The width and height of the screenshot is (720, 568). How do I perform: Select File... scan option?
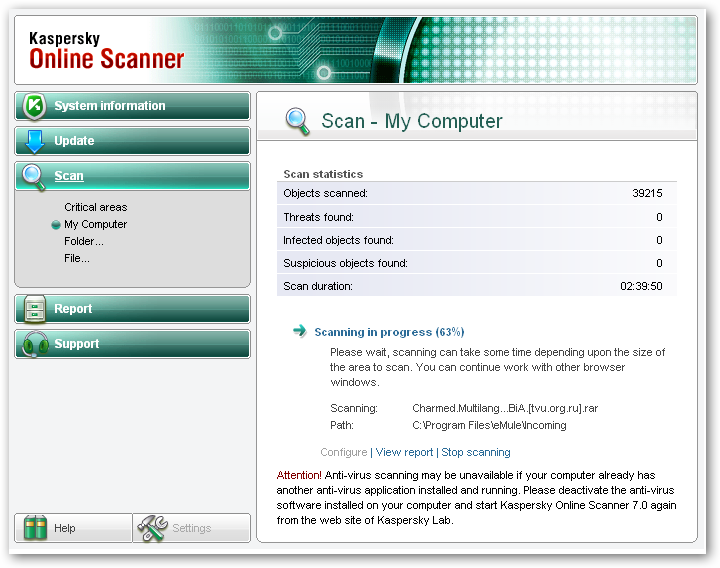[x=76, y=258]
